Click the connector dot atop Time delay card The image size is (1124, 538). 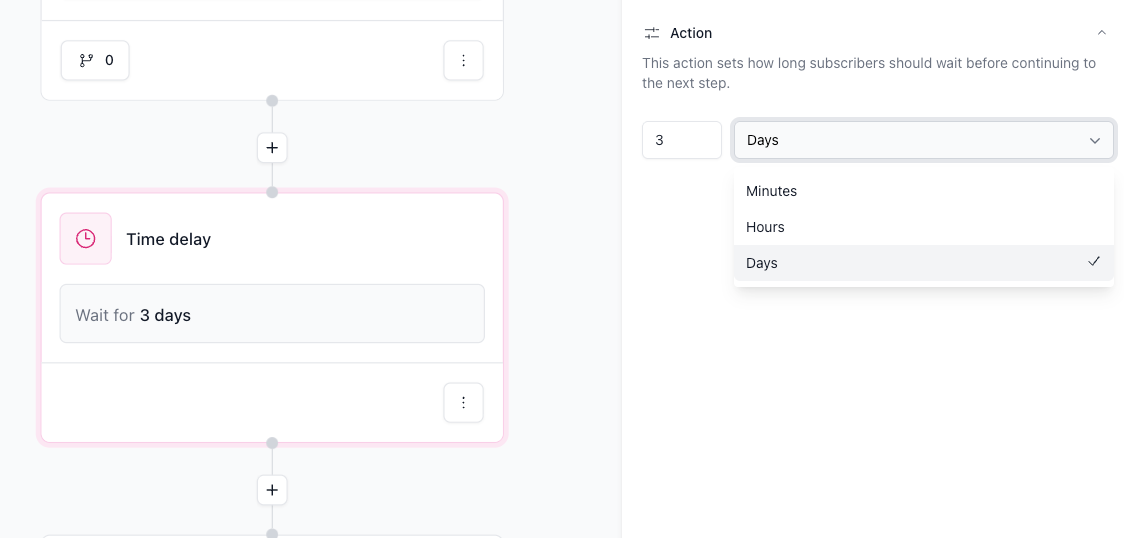click(x=272, y=192)
